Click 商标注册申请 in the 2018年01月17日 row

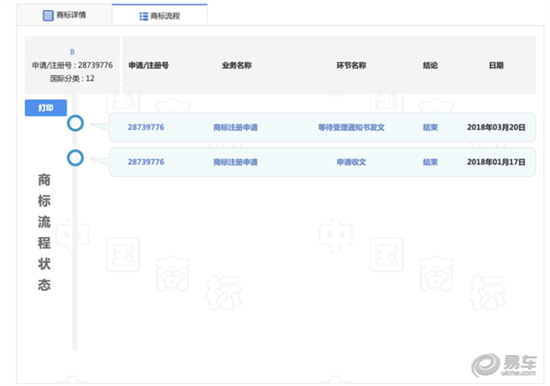coord(235,162)
